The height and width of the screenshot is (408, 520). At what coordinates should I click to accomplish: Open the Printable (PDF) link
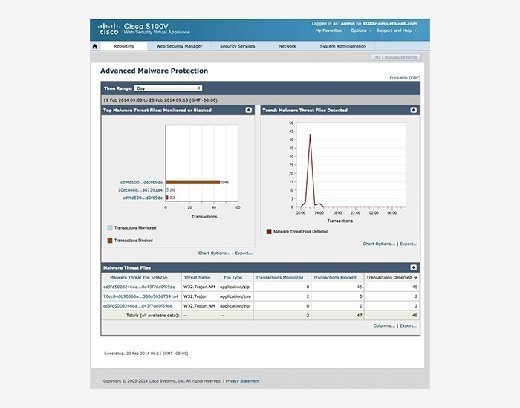(x=404, y=78)
